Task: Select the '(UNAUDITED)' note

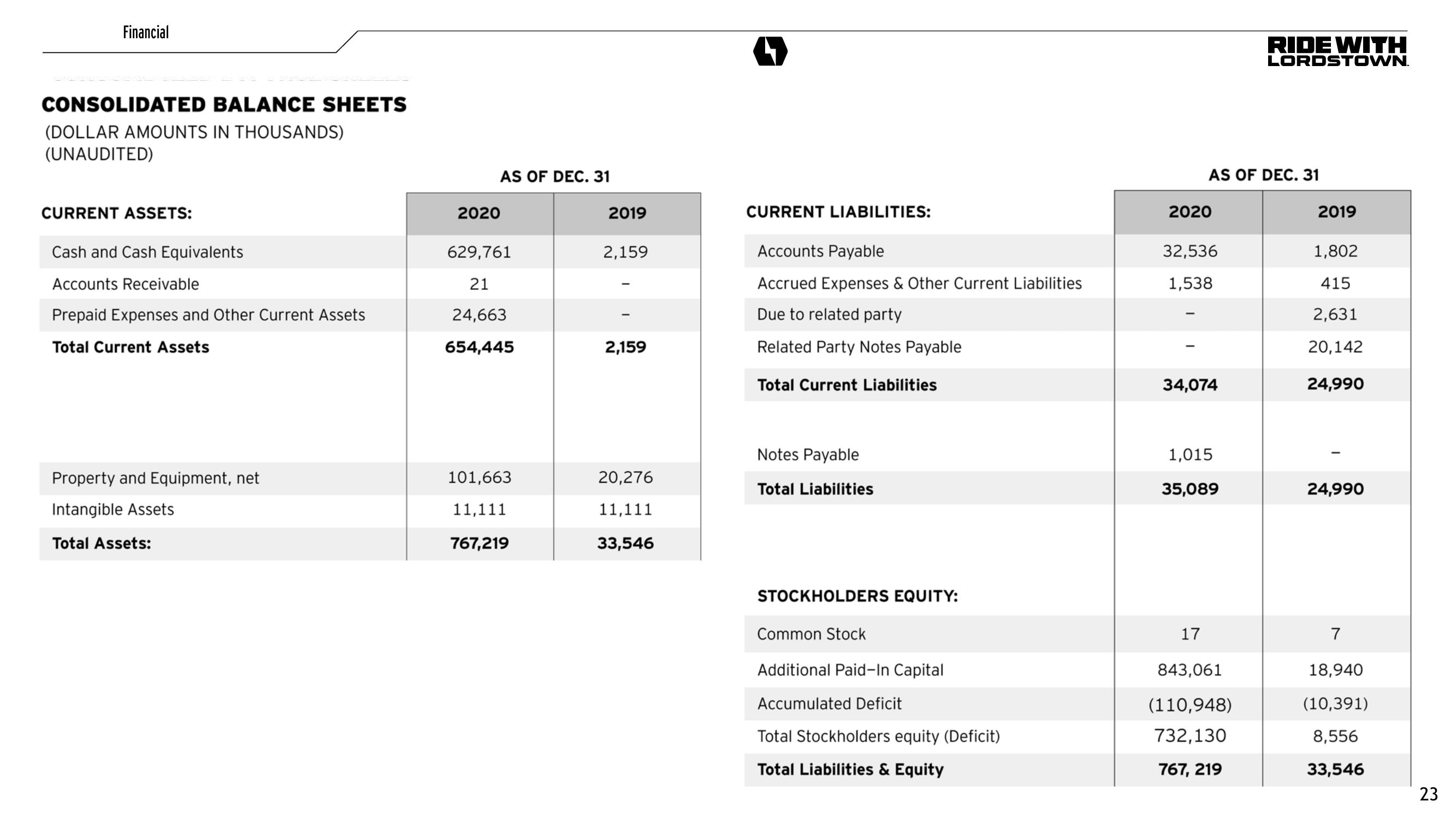Action: coord(99,155)
